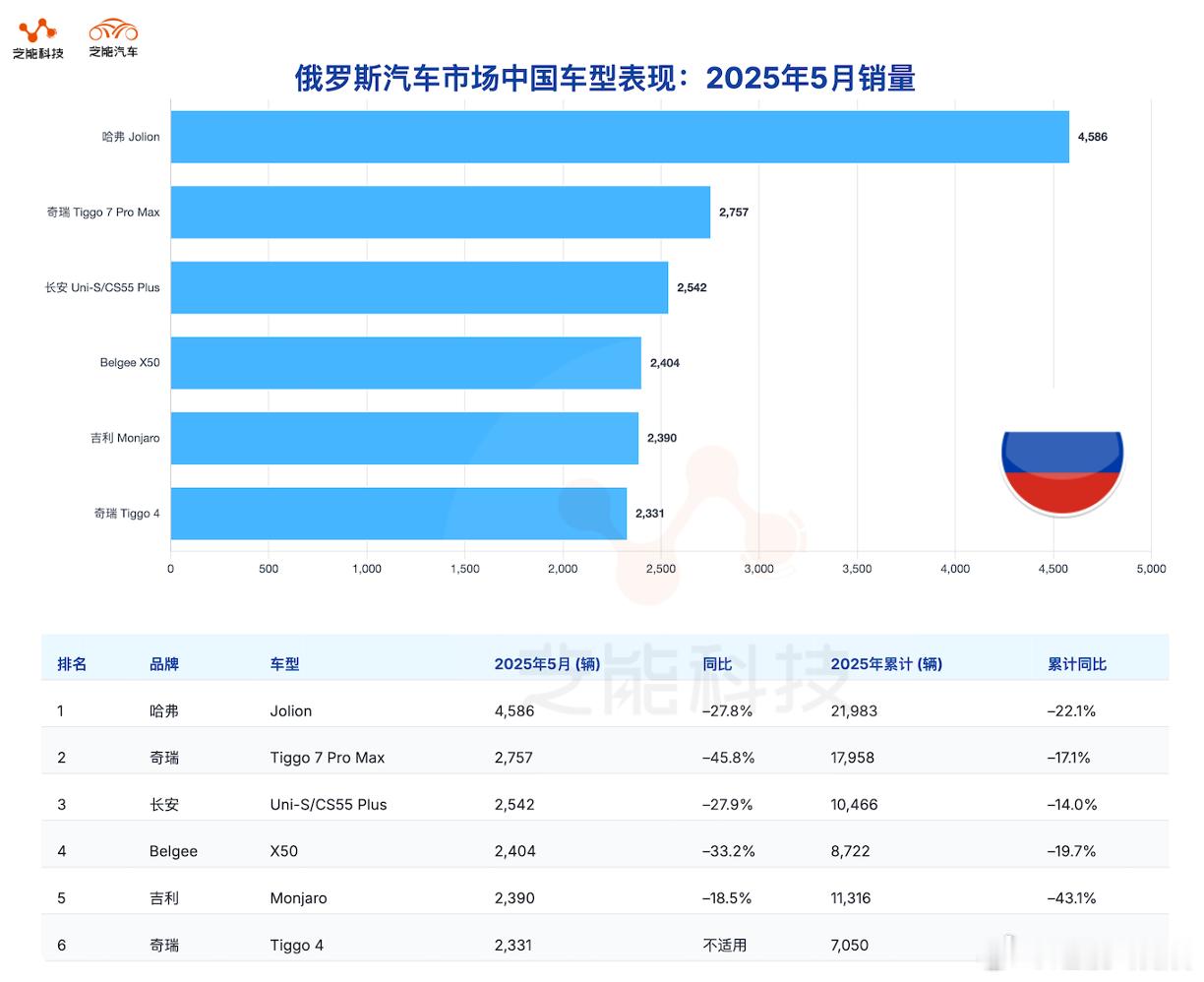Click the 哈弗 Jolion axis label
The image size is (1204, 982).
pyautogui.click(x=131, y=137)
